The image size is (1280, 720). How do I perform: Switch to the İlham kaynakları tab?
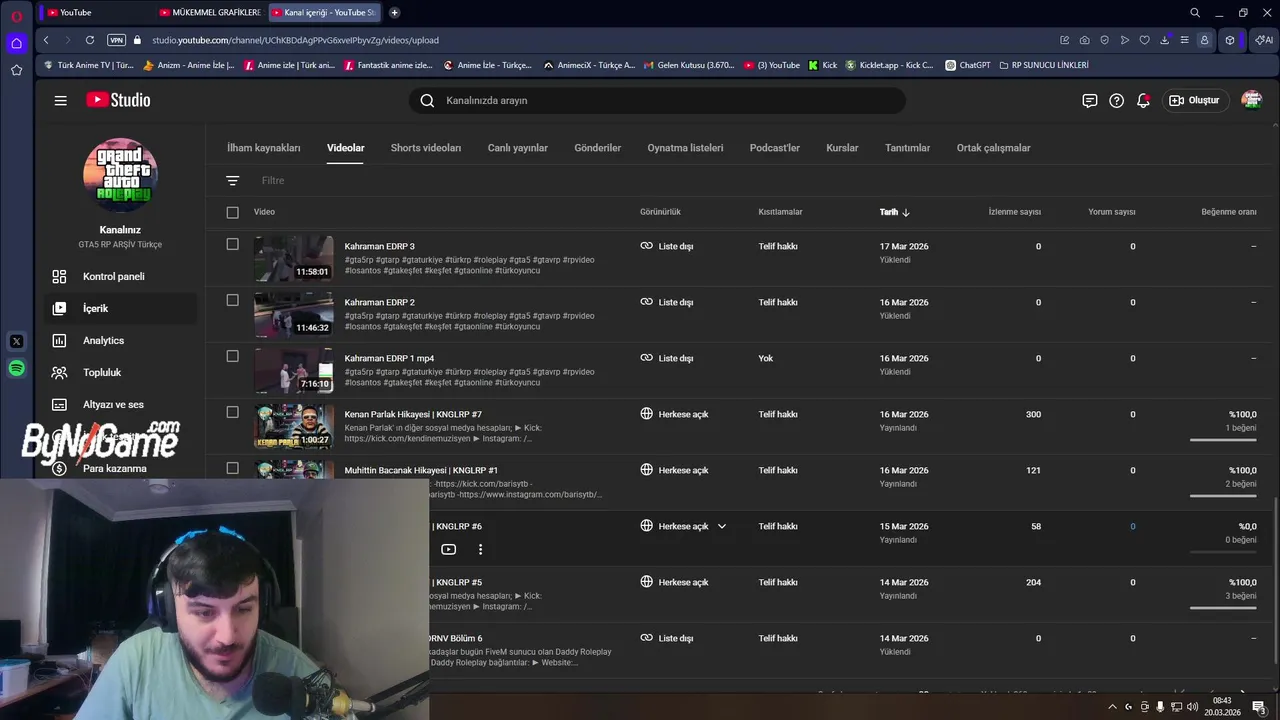pos(264,148)
